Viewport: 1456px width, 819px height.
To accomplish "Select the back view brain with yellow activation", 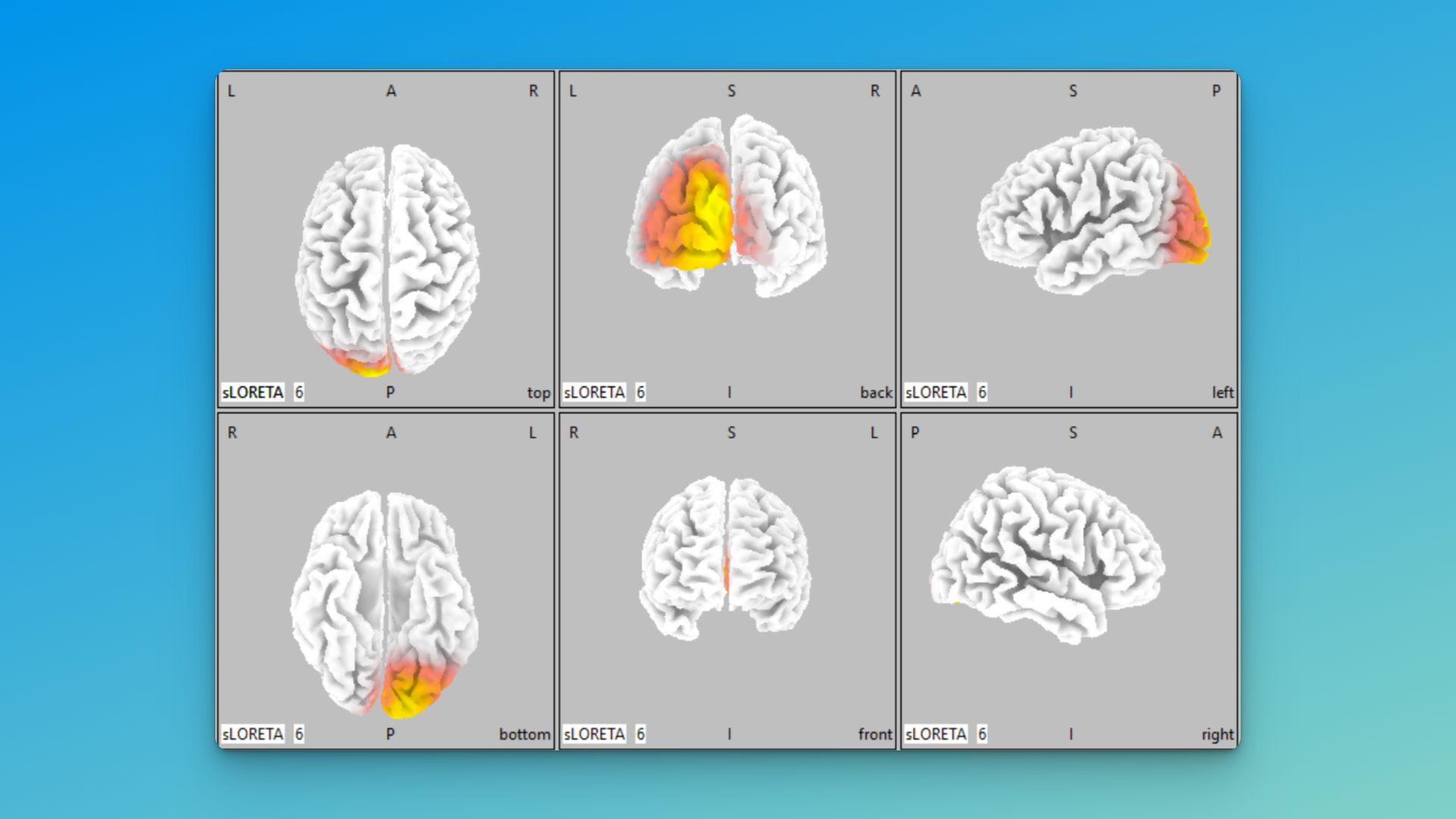I will coord(726,205).
